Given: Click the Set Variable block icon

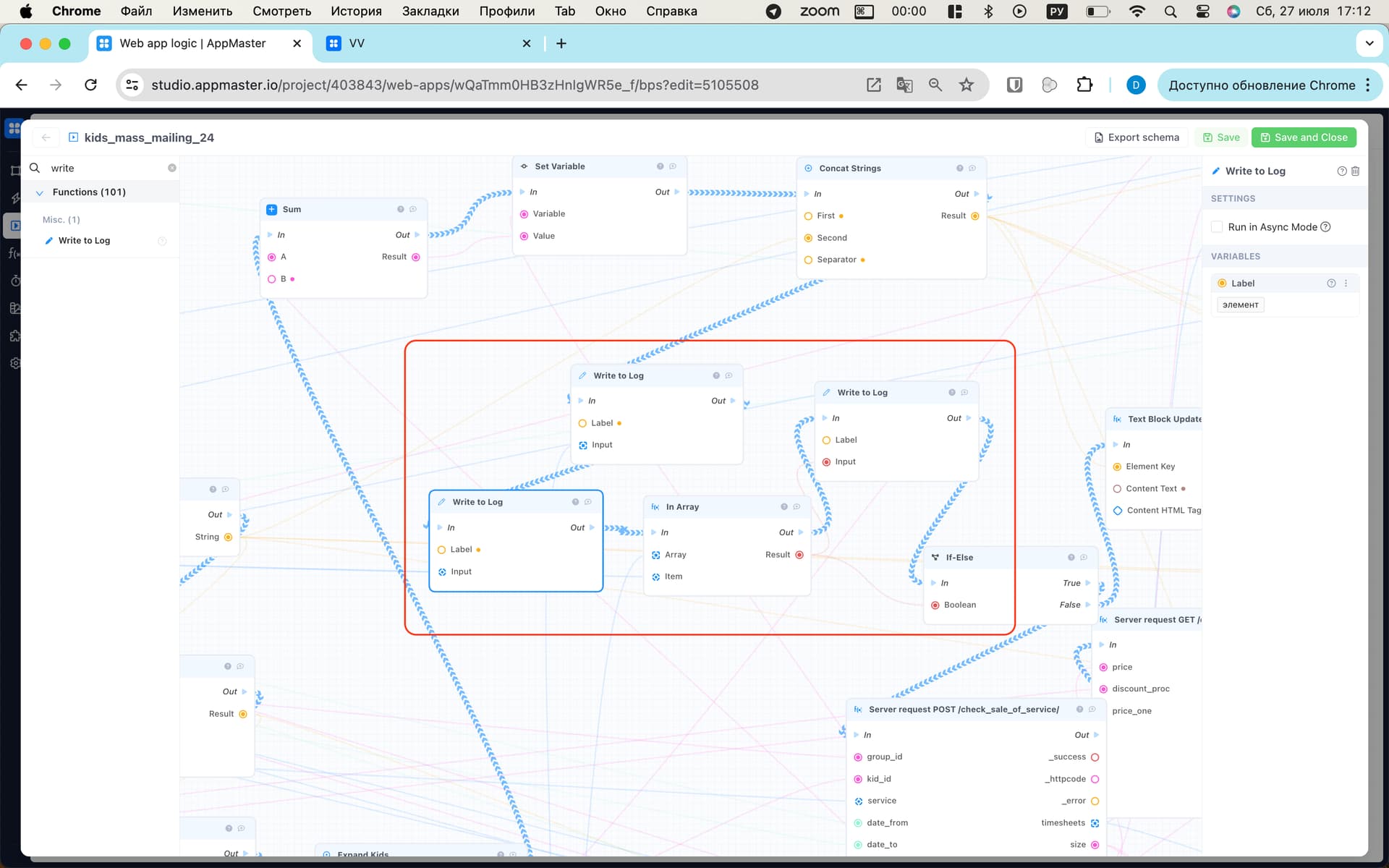Looking at the screenshot, I should 524,166.
